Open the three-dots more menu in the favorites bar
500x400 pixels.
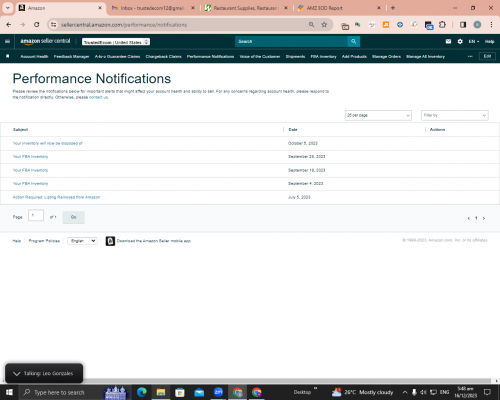click(x=470, y=56)
